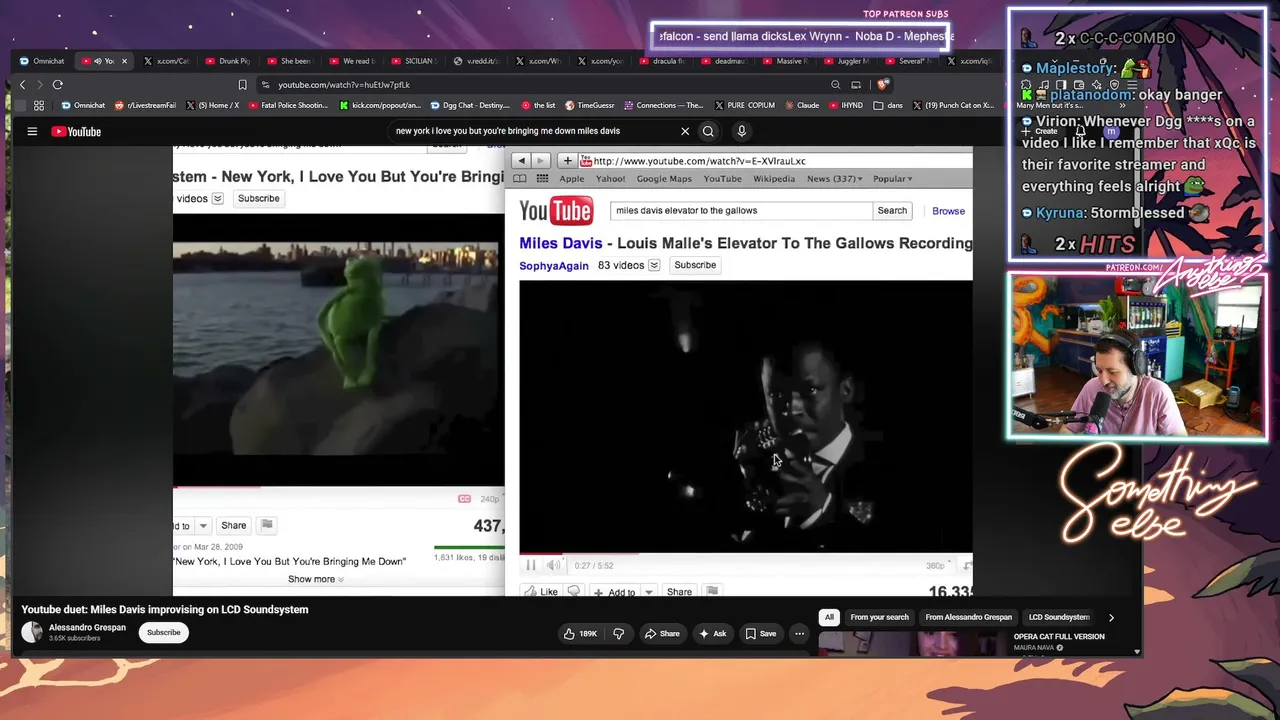This screenshot has width=1280, height=720.
Task: Show more filter chips with the right chevron
Action: (x=1110, y=618)
